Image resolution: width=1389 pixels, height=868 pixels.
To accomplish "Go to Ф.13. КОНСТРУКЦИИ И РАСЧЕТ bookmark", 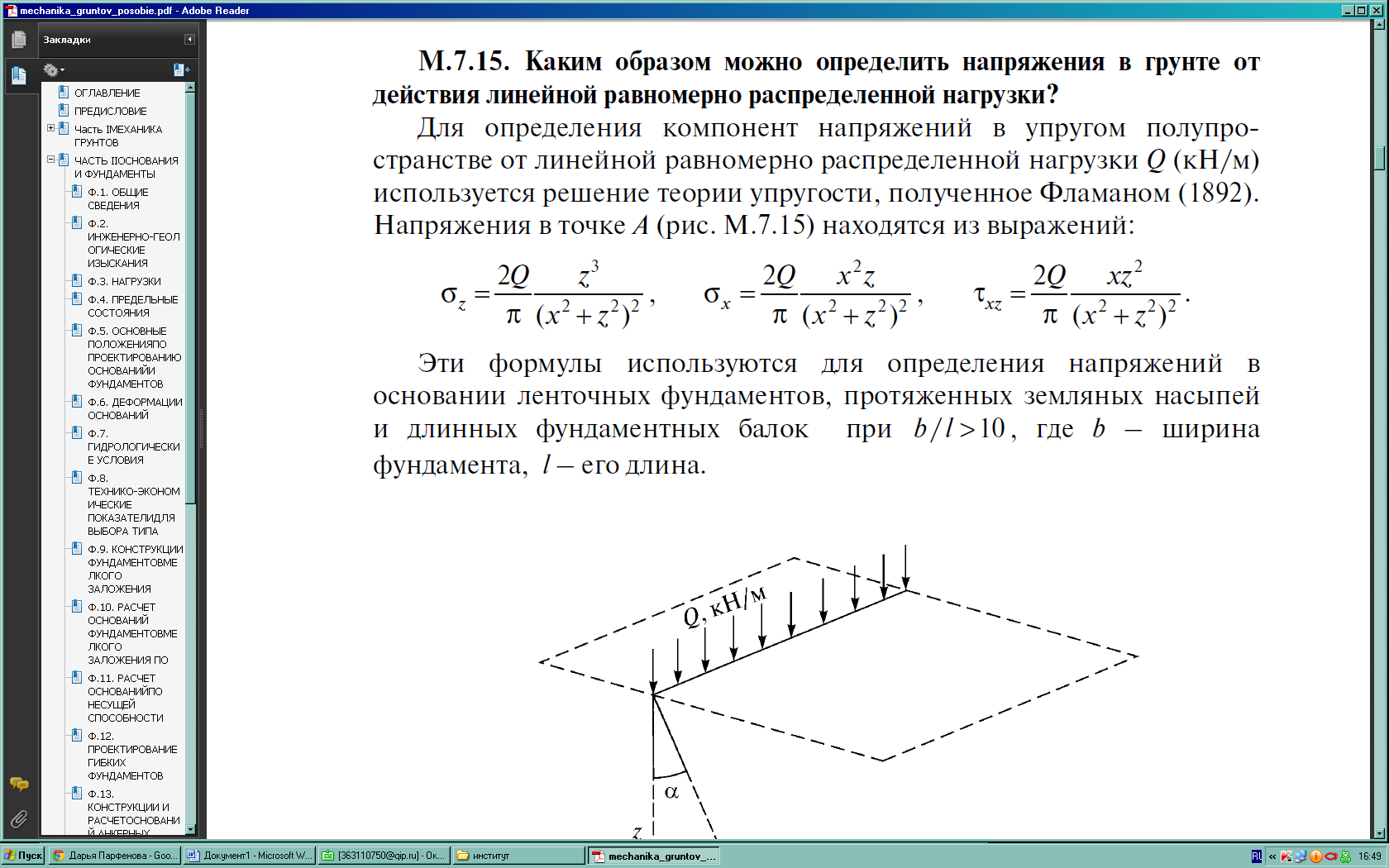I will point(134,813).
